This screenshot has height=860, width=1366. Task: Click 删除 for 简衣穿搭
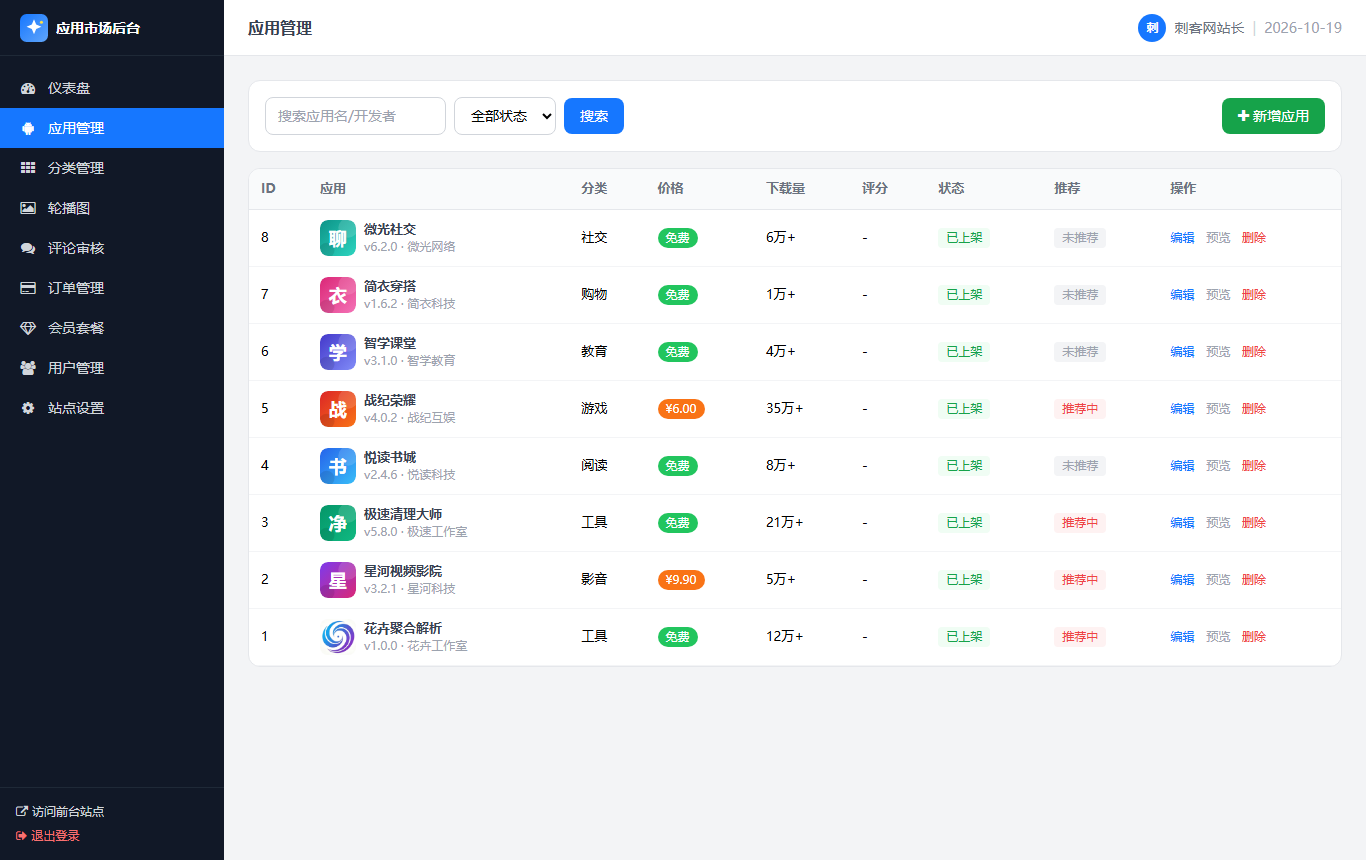1254,295
